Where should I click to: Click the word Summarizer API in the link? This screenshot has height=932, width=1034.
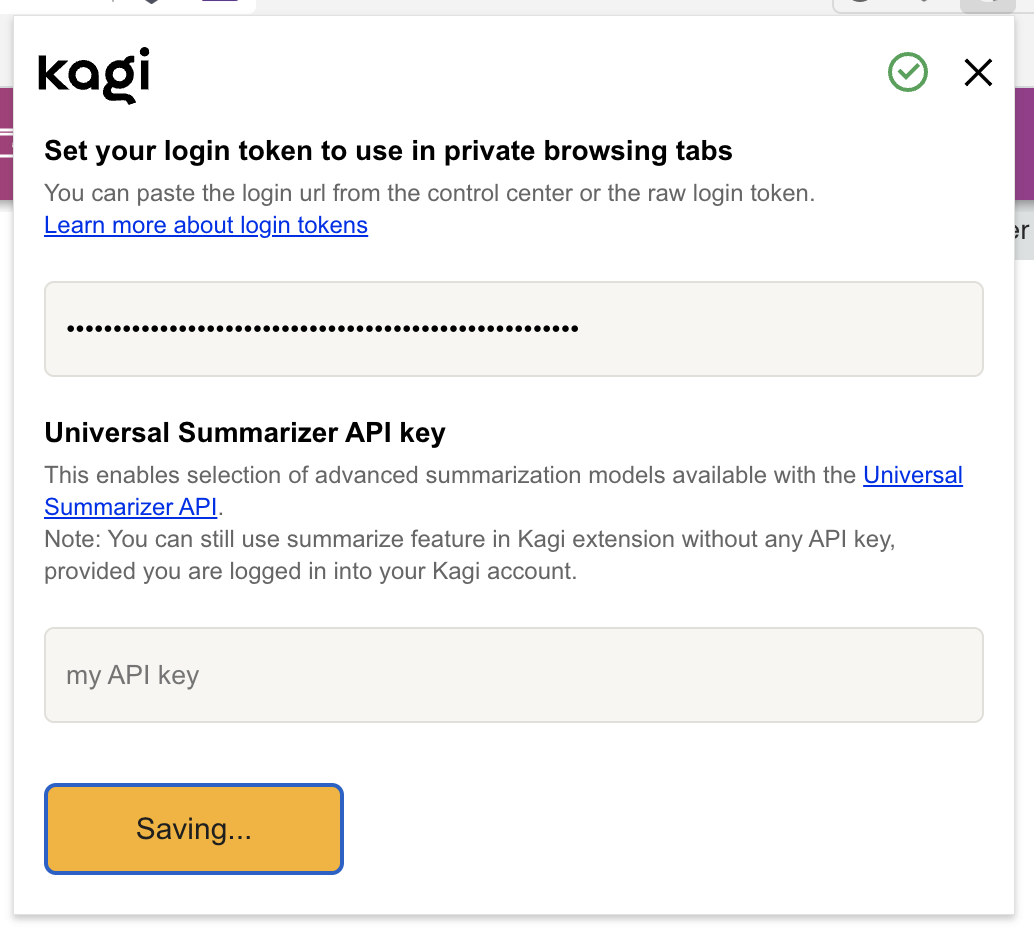130,507
